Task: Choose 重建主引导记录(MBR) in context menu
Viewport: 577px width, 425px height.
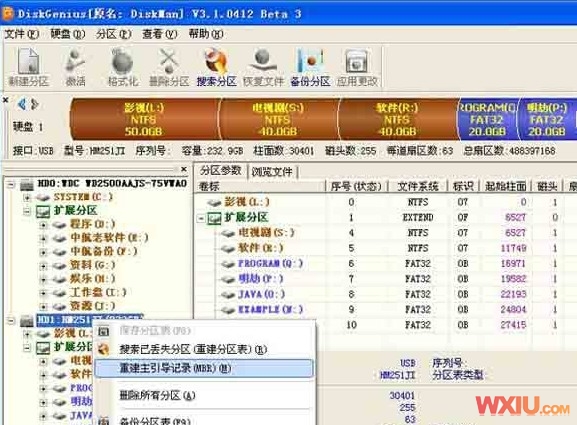Action: pos(204,368)
